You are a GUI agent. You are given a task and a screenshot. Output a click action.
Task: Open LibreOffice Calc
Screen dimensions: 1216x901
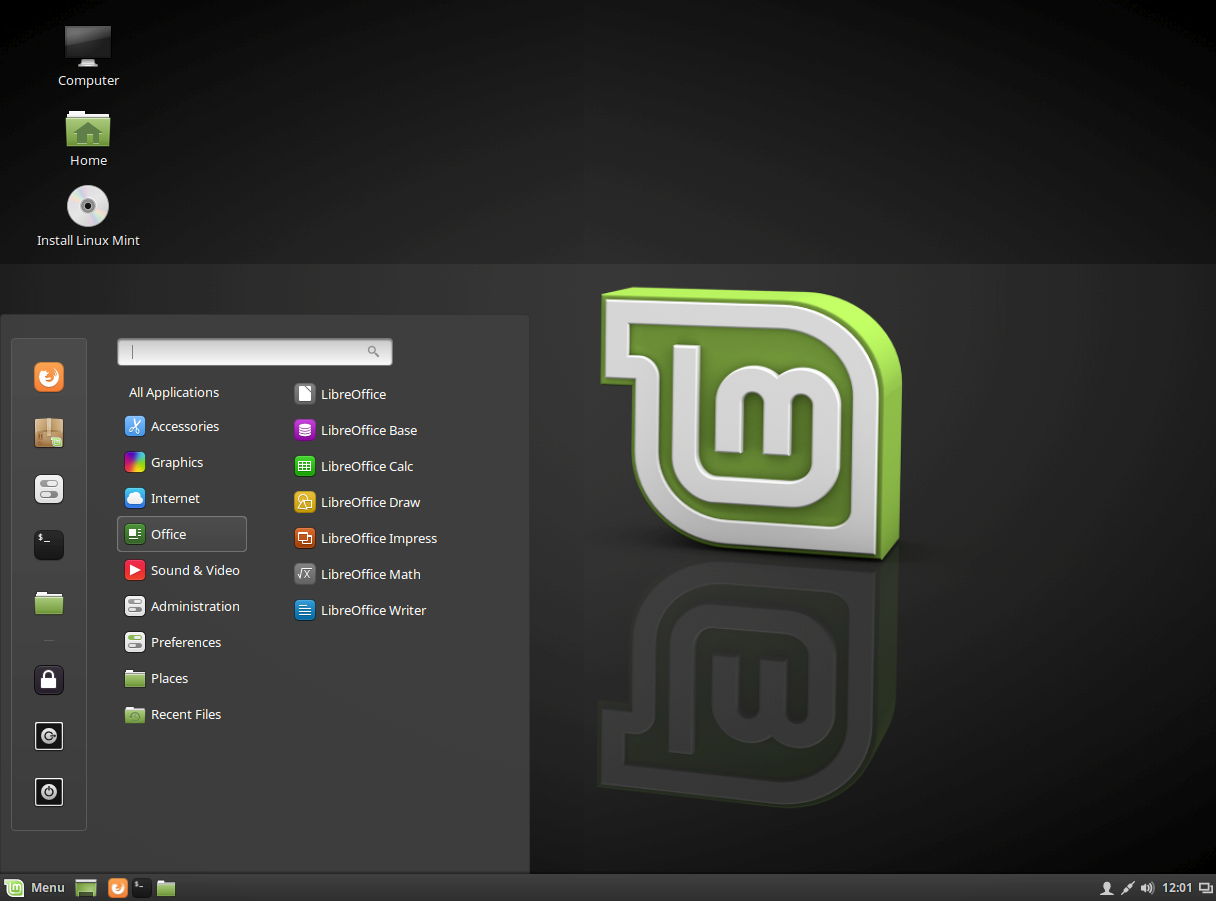pyautogui.click(x=368, y=466)
